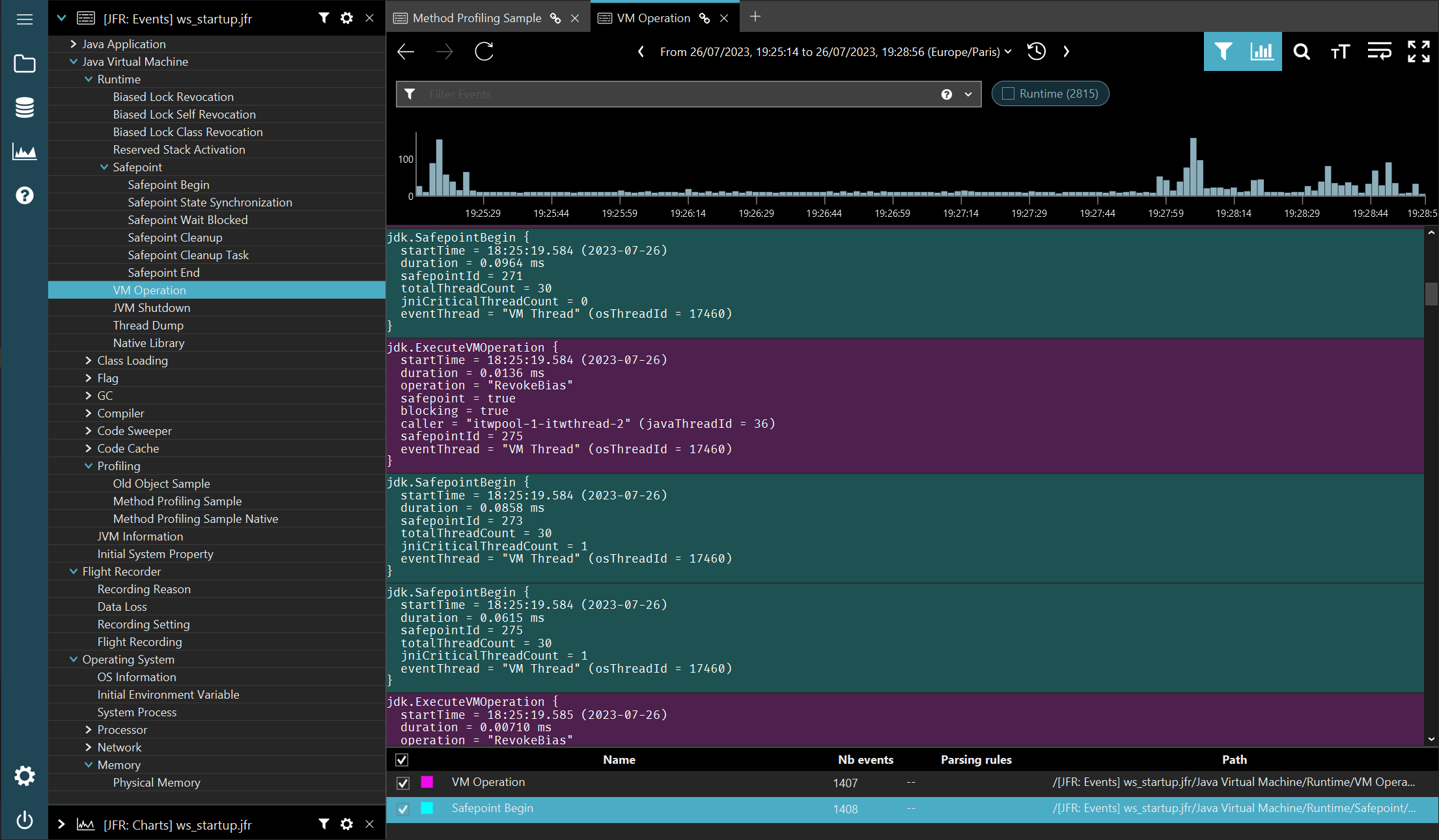This screenshot has width=1439, height=840.
Task: Toggle the Runtime (2815) checkbox
Action: pos(1008,94)
